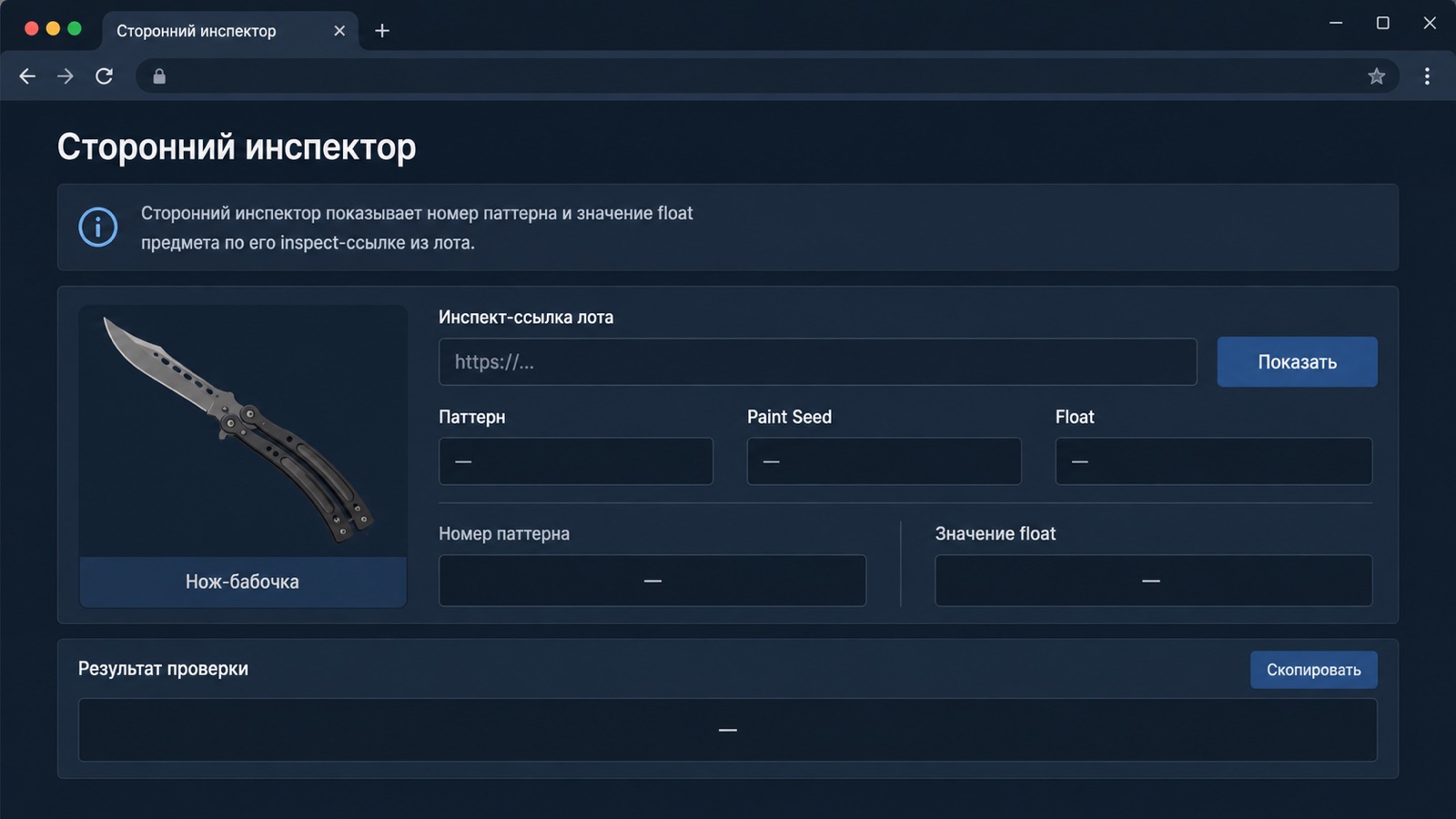
Task: Click the lock icon in the address bar
Action: [x=159, y=76]
